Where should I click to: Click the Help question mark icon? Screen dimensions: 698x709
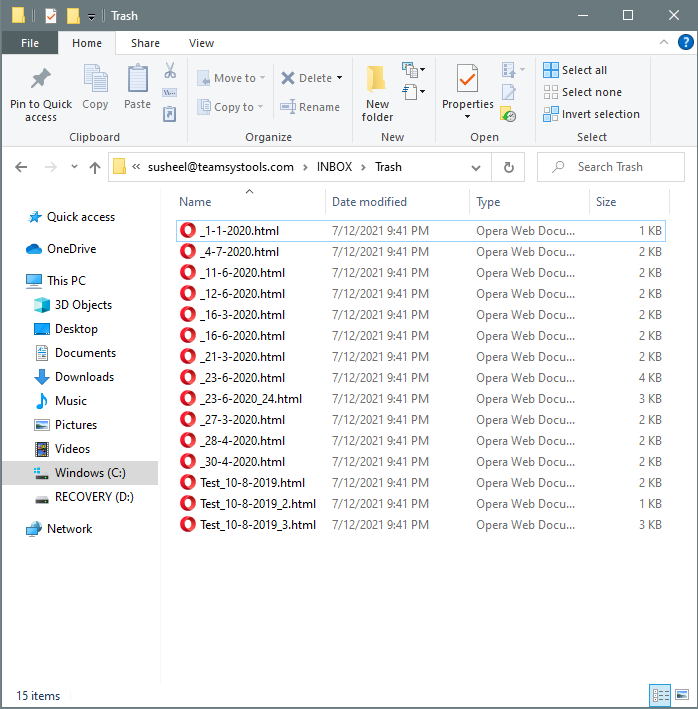[x=686, y=43]
